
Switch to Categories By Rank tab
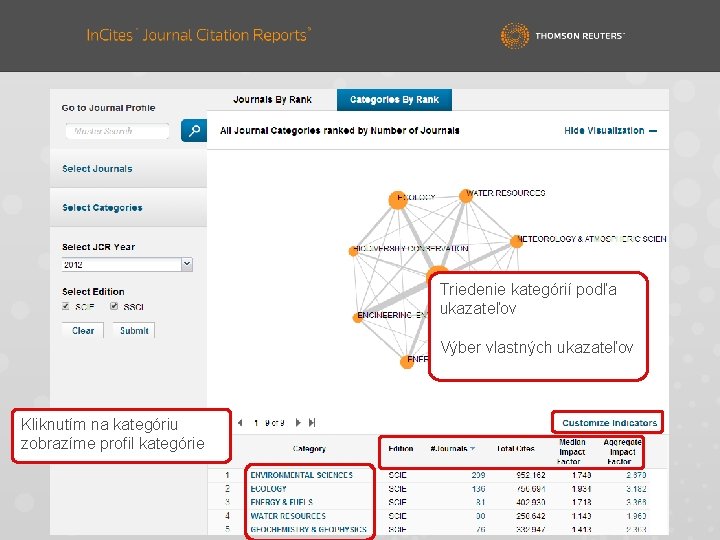coord(394,100)
